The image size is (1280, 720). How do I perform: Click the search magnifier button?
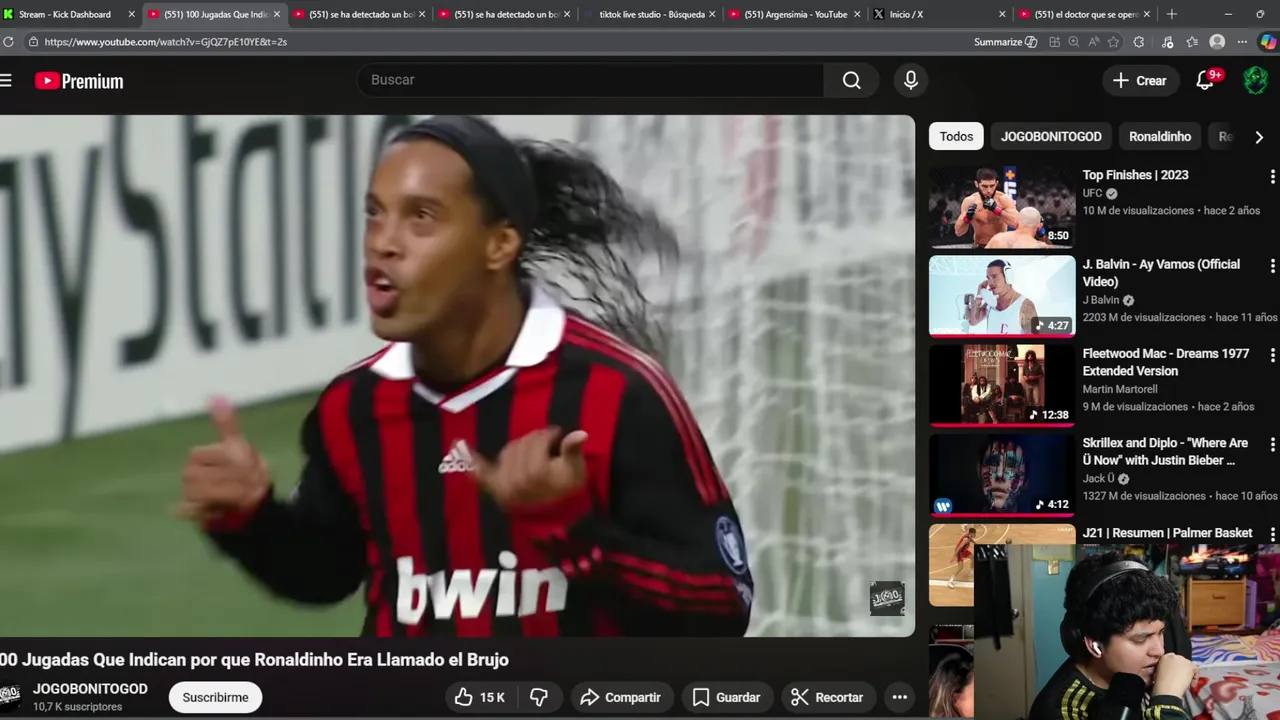pyautogui.click(x=851, y=80)
